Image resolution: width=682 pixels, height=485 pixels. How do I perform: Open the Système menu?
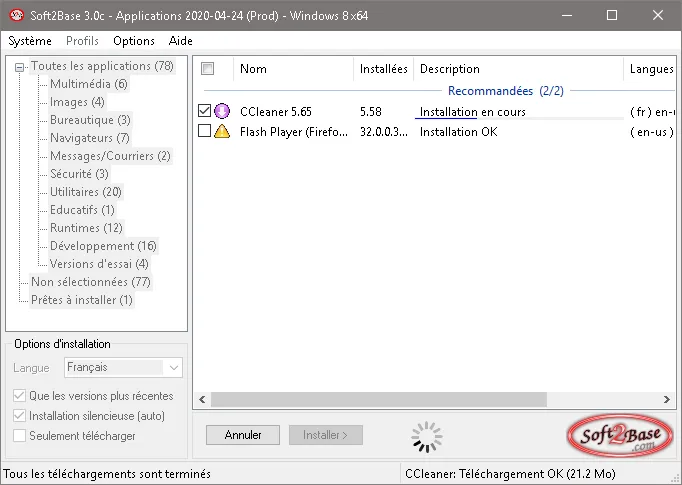click(30, 41)
